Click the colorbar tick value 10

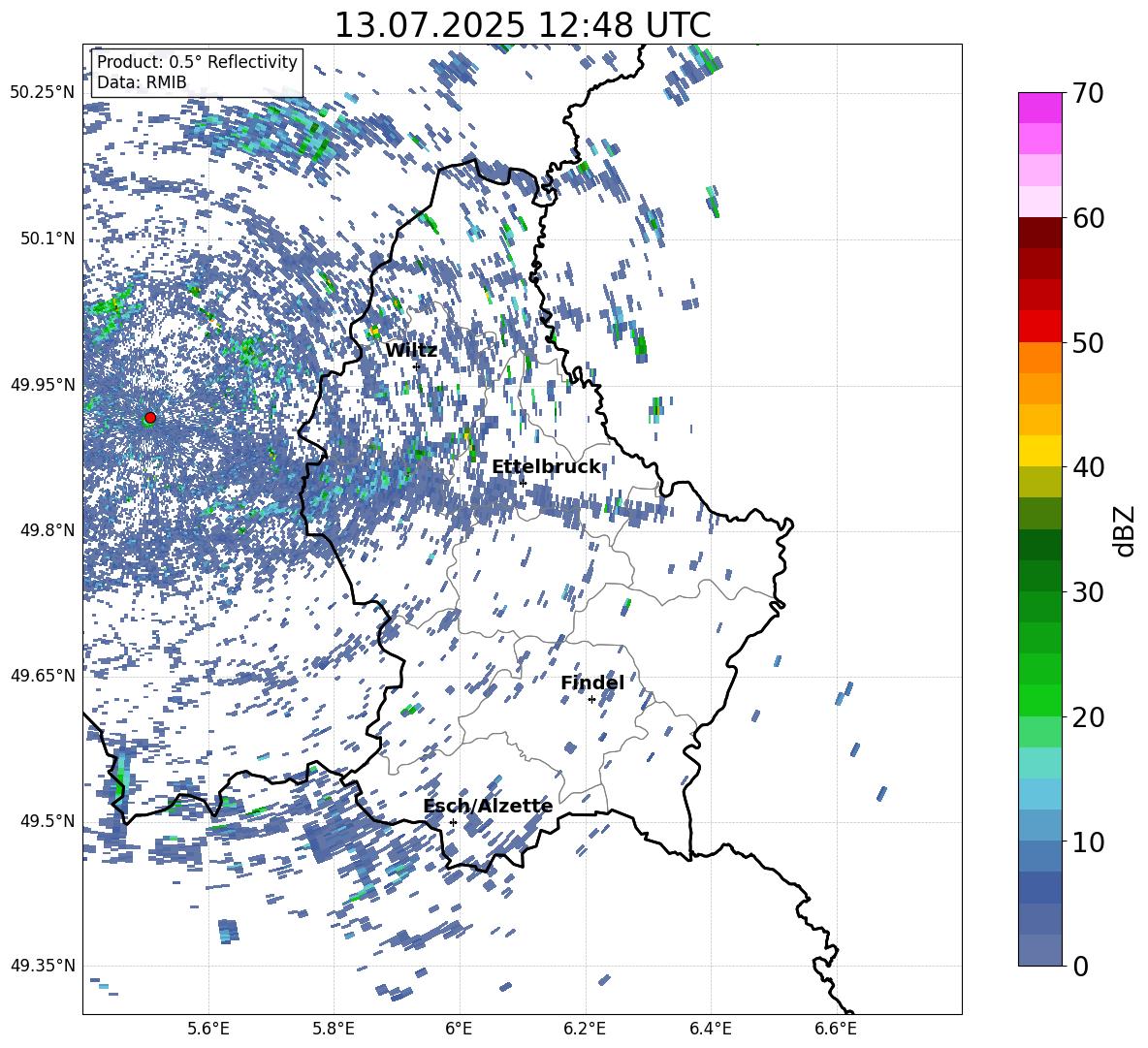pyautogui.click(x=1087, y=842)
